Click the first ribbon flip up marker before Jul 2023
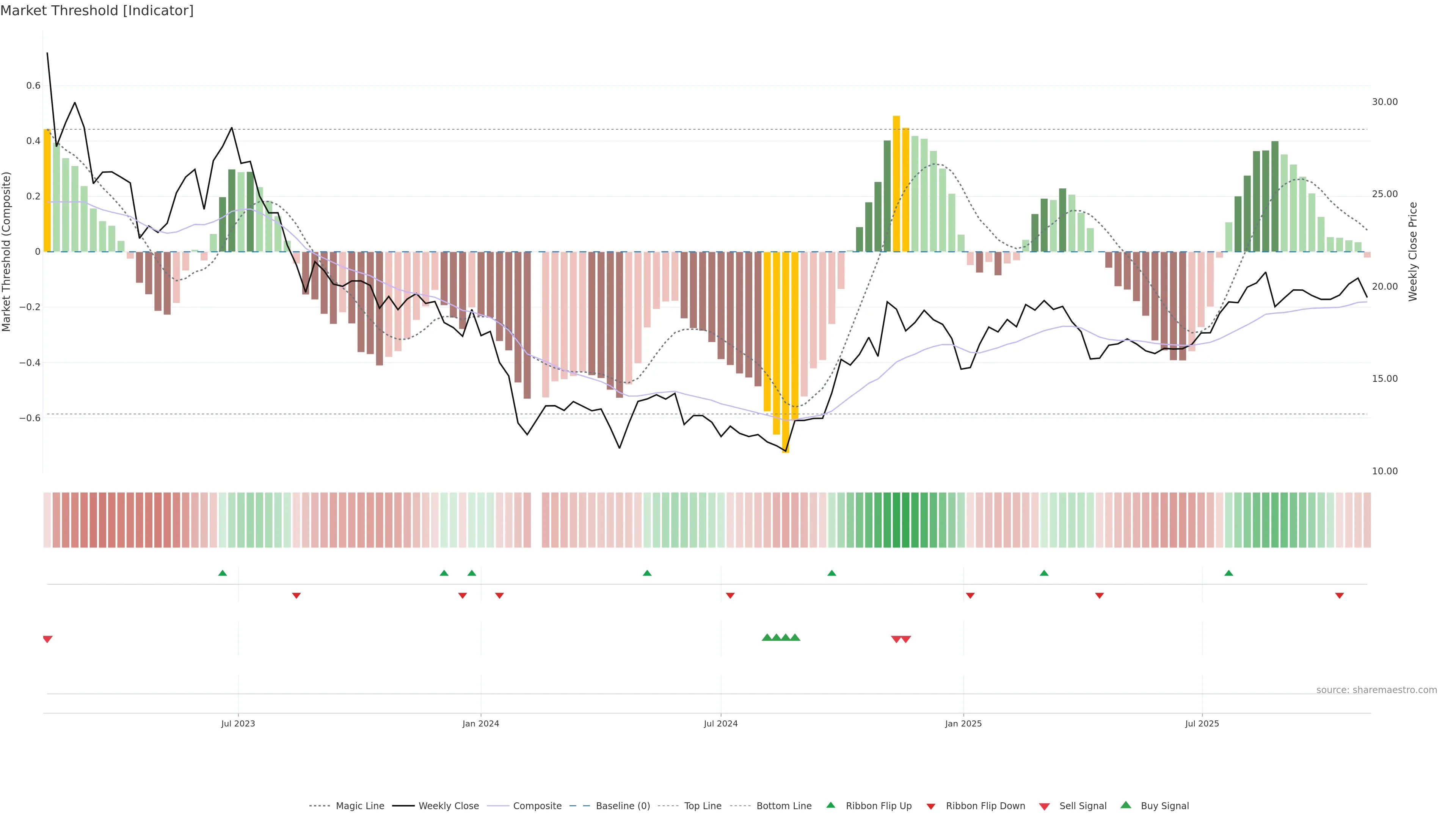The image size is (1456, 819). (x=223, y=573)
